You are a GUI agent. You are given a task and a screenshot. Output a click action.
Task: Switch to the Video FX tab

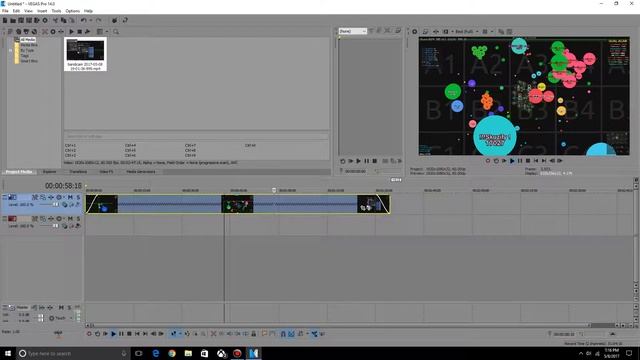click(106, 172)
